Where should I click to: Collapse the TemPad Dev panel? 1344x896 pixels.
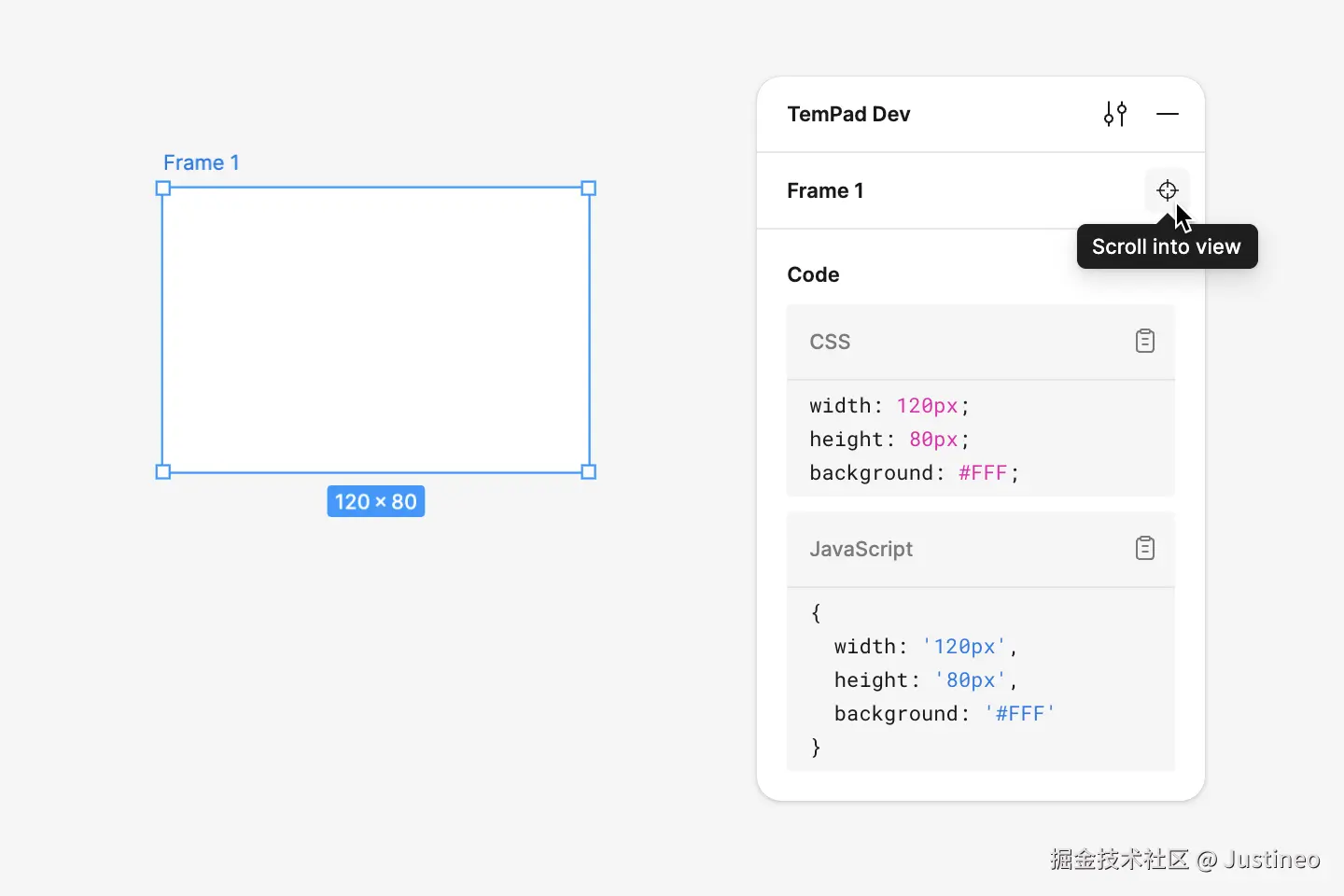pyautogui.click(x=1168, y=114)
